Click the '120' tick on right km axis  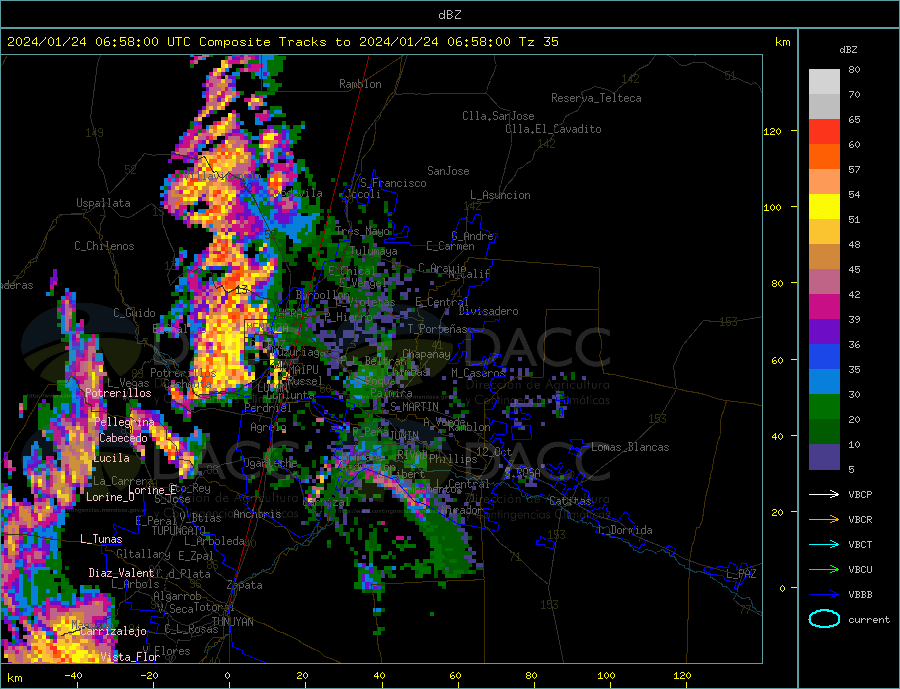tap(772, 131)
